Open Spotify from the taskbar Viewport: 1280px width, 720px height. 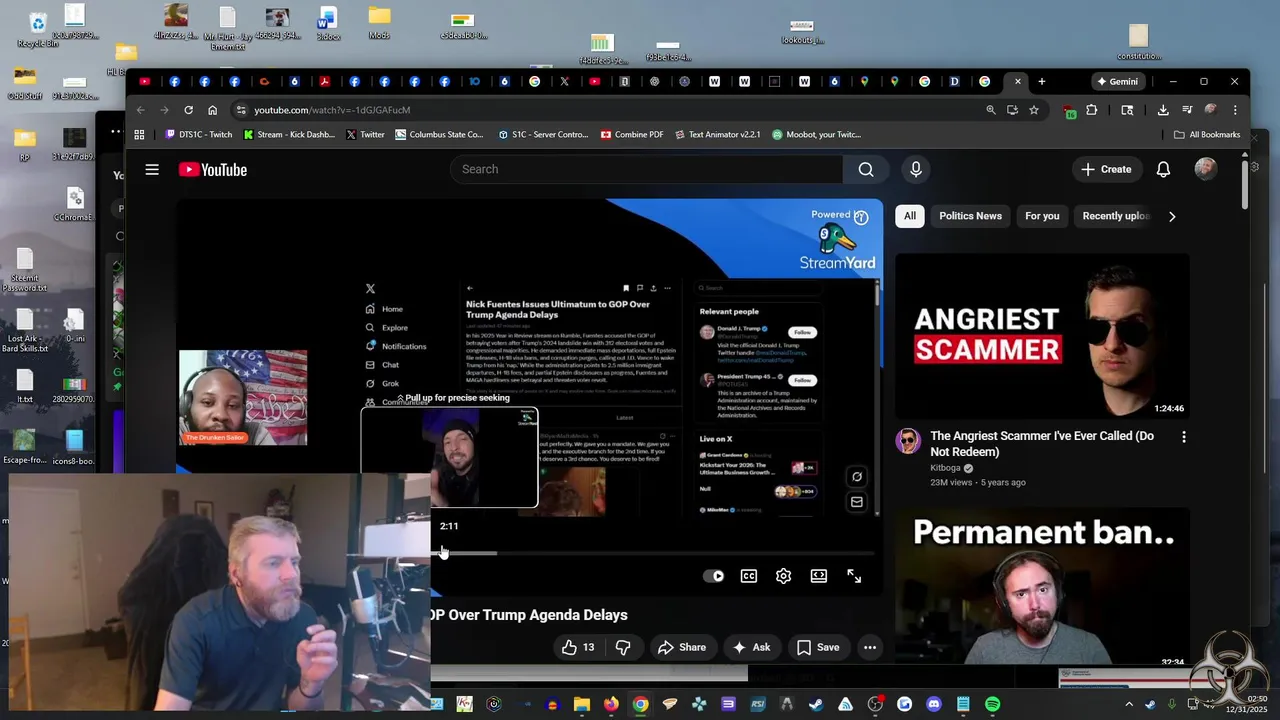[x=992, y=704]
